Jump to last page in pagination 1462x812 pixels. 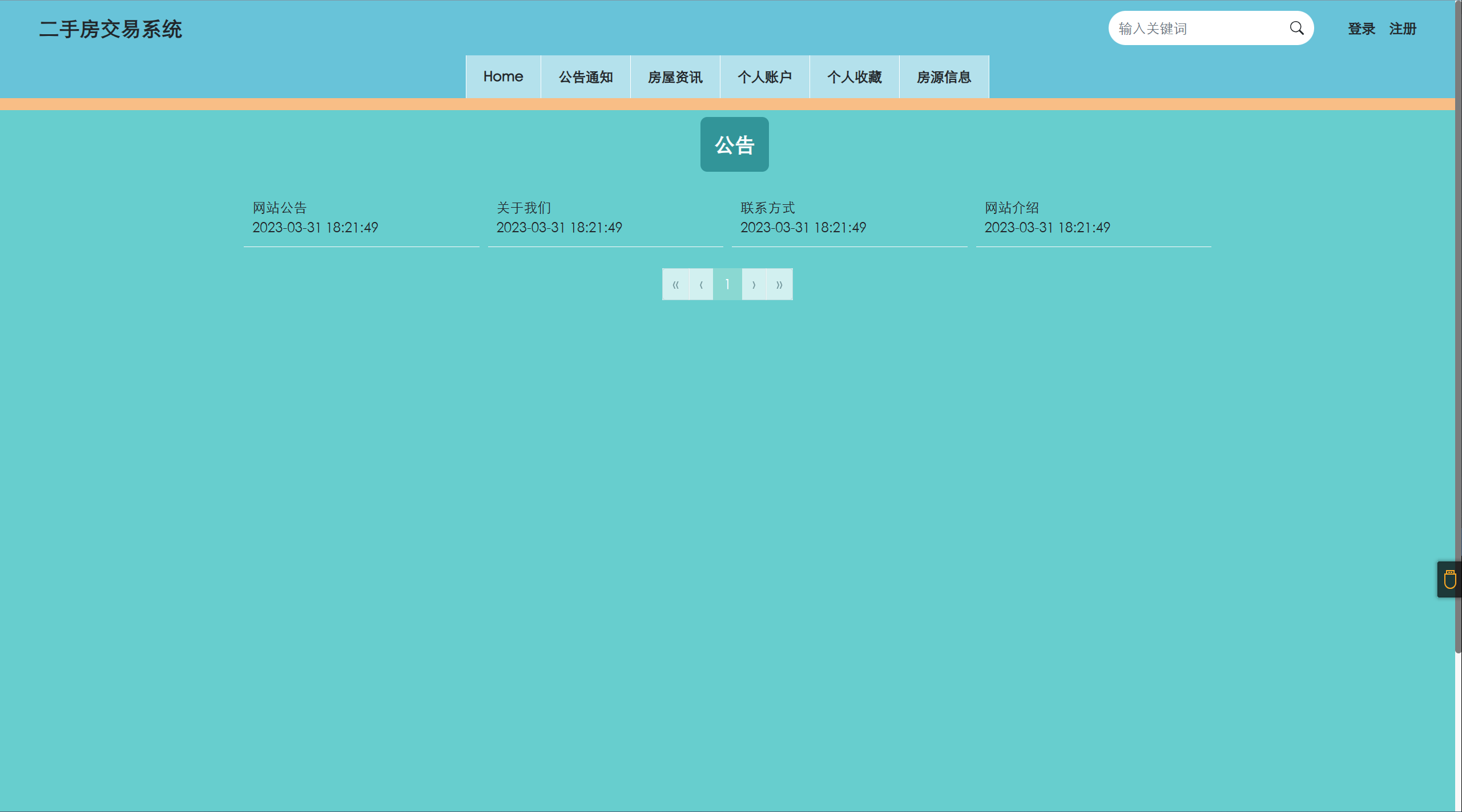coord(779,284)
